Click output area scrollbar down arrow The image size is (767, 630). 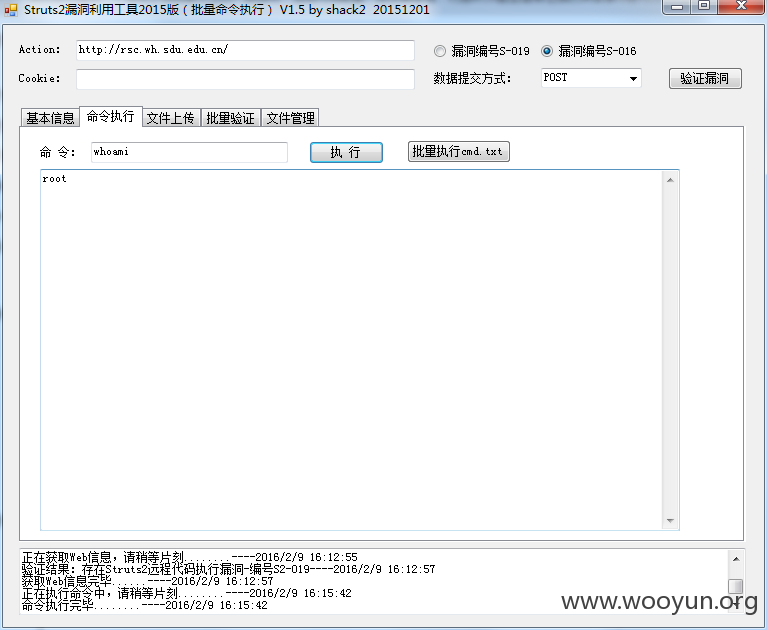coord(670,521)
